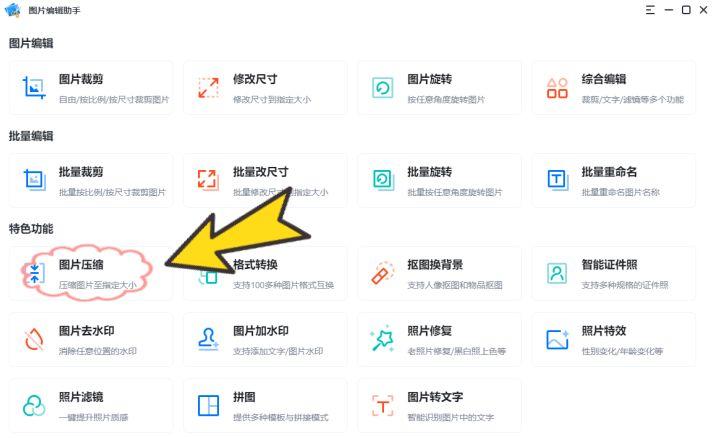716x438 pixels.
Task: Open the 批量改尺寸 card
Action: [265, 180]
